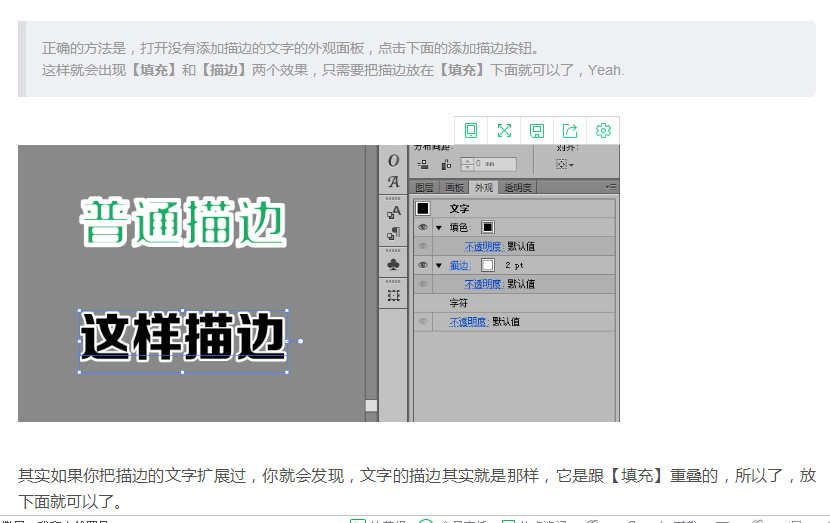830x523 pixels.
Task: Select the 外观 tab
Action: click(483, 187)
